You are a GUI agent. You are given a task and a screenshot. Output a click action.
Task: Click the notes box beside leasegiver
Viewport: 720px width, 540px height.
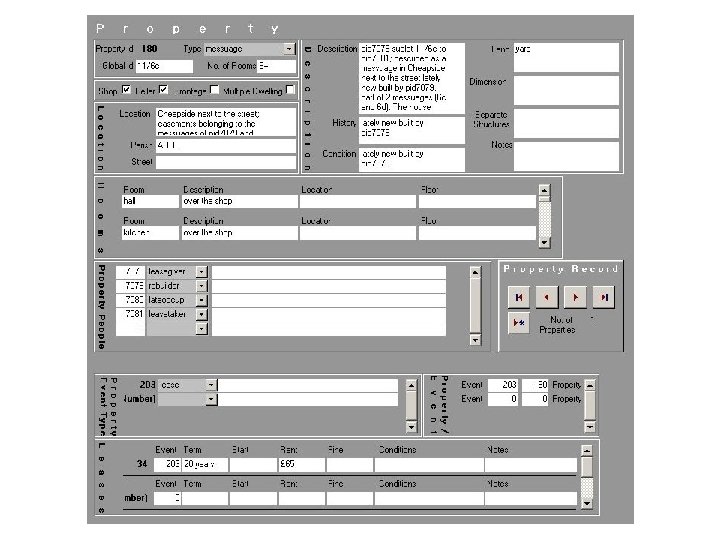coord(329,272)
